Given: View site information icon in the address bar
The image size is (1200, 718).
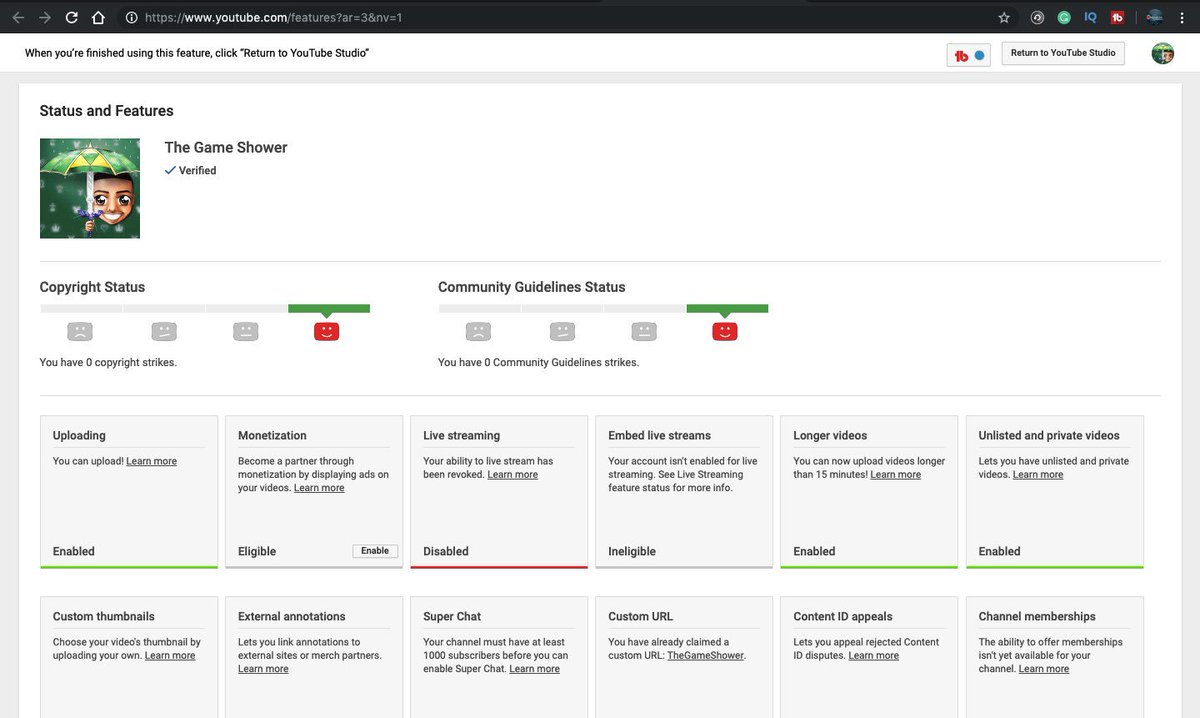Looking at the screenshot, I should click(131, 17).
